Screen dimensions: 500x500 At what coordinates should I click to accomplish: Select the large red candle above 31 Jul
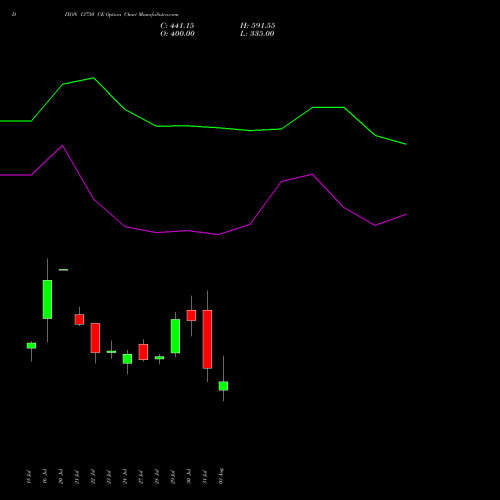tap(207, 339)
